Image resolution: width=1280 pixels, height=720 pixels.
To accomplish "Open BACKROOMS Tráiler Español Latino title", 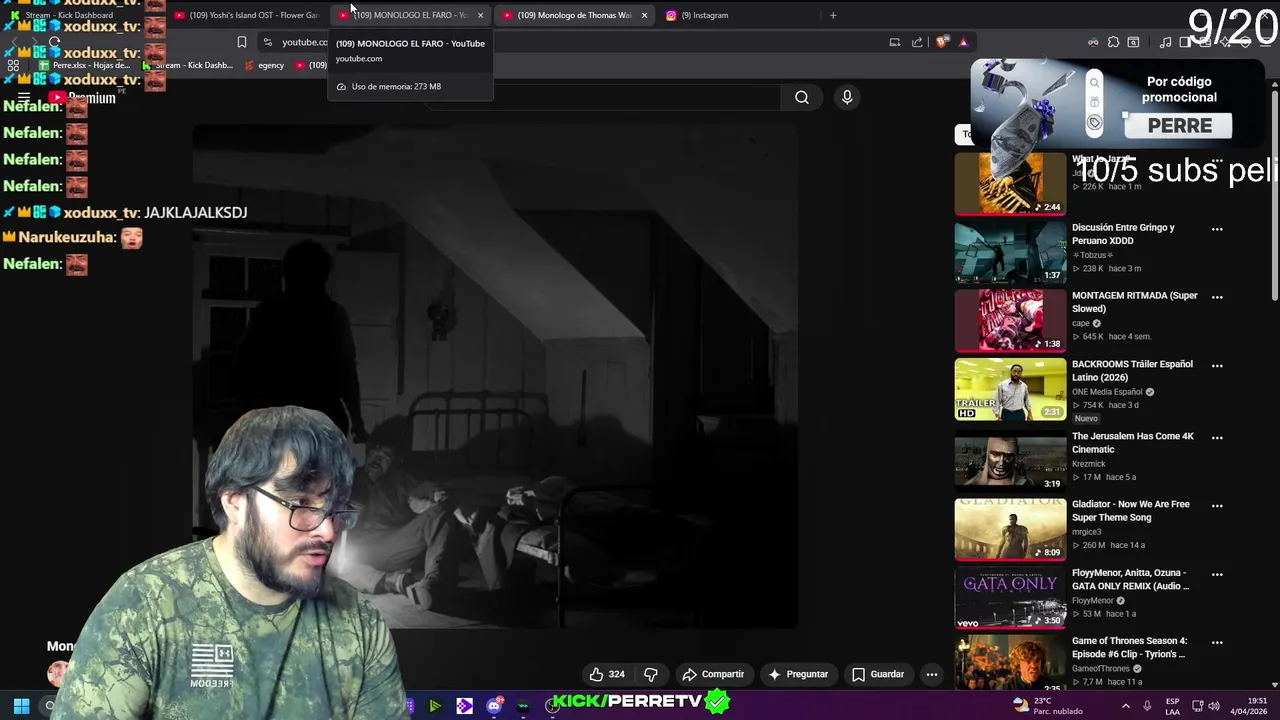I will 1132,371.
